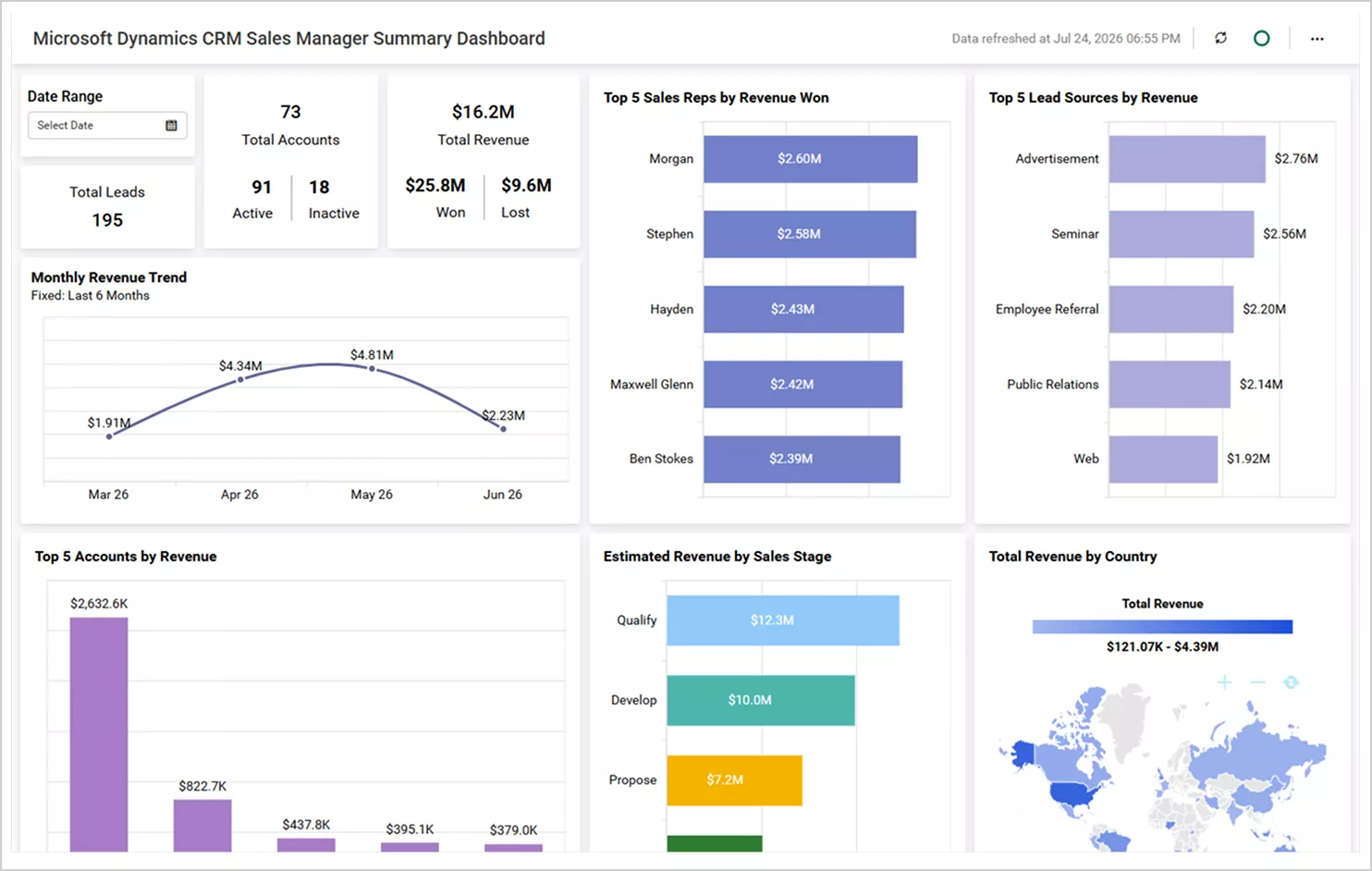This screenshot has height=871, width=1372.
Task: Click the 91 Active accounts value
Action: click(x=262, y=188)
